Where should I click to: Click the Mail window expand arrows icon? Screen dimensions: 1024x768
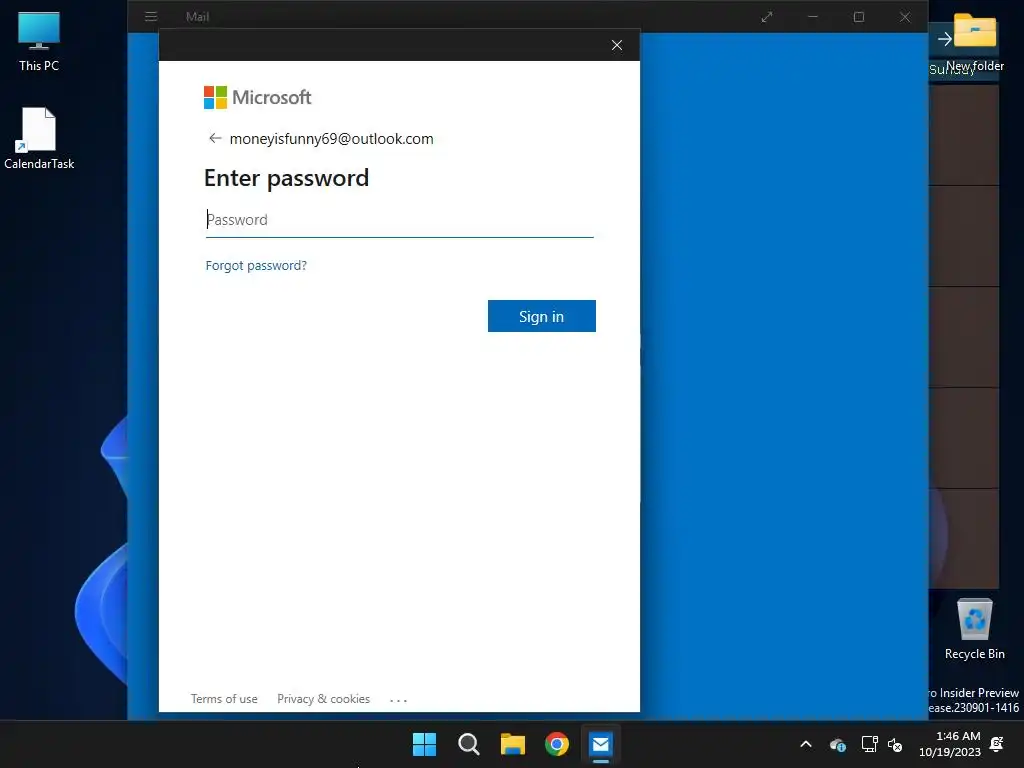(767, 17)
